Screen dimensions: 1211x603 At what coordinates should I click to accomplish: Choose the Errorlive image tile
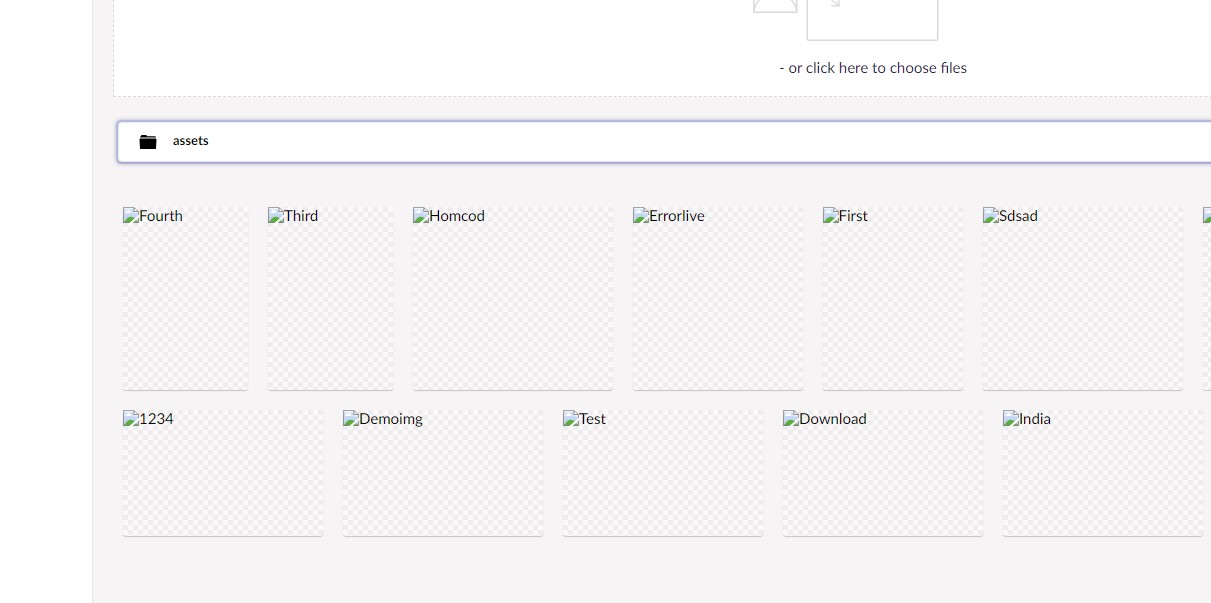pos(717,300)
